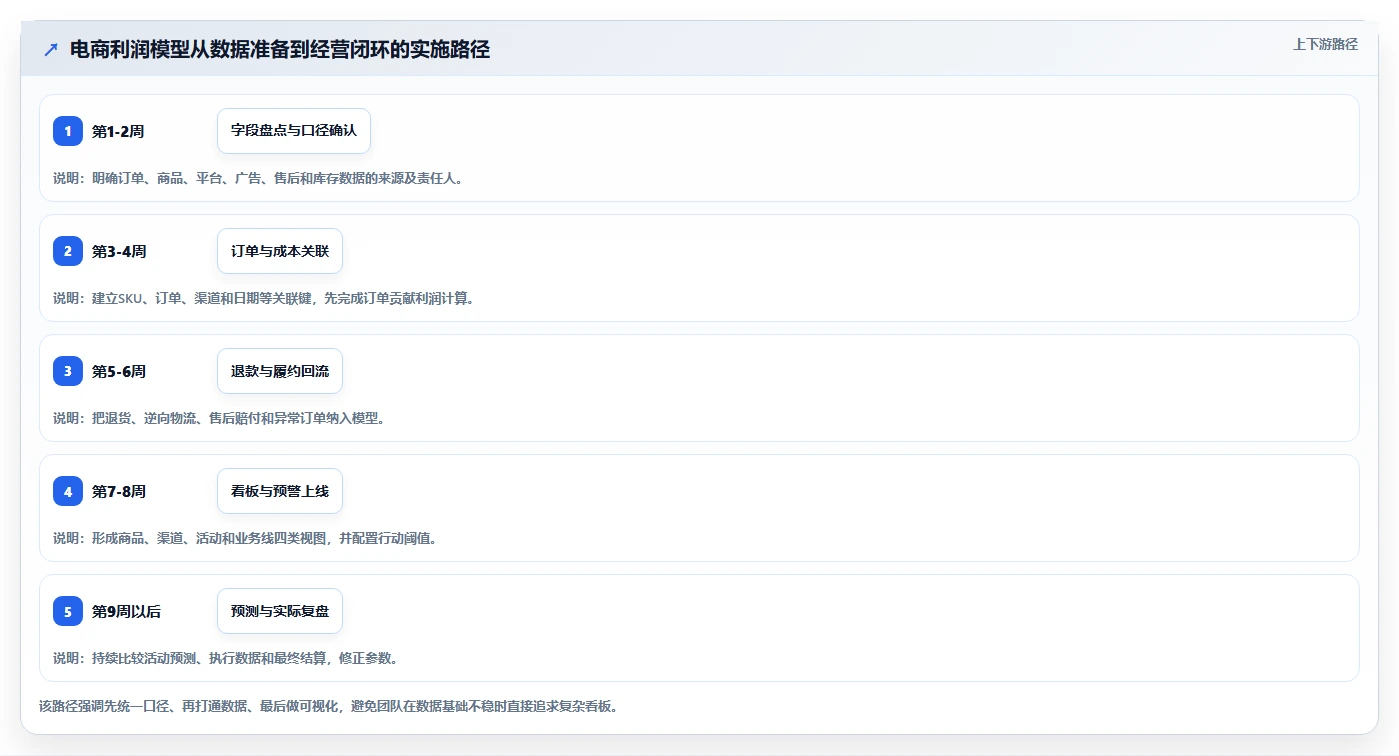Image resolution: width=1399 pixels, height=756 pixels.
Task: Select the 订单与成本关联 chip
Action: click(x=280, y=251)
